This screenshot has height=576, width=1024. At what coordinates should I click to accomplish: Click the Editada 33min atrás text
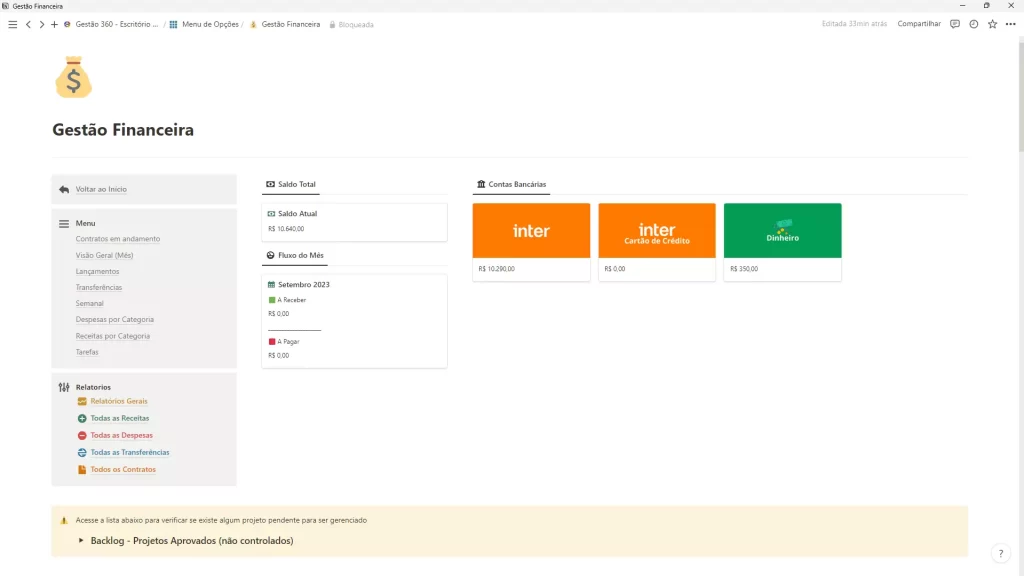(854, 24)
